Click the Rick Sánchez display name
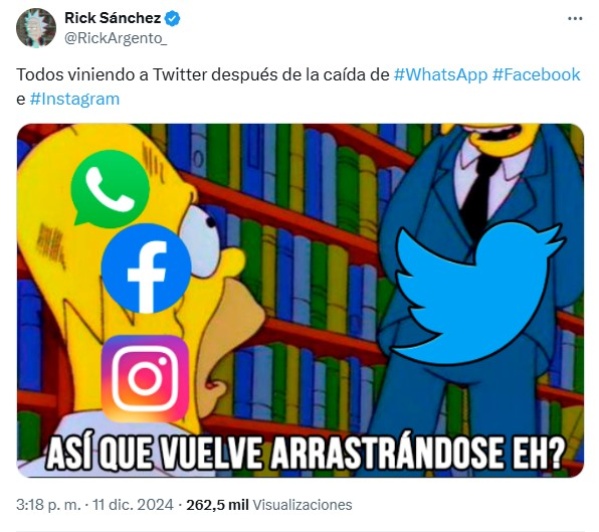Viewport: 599px width, 532px height. 113,18
